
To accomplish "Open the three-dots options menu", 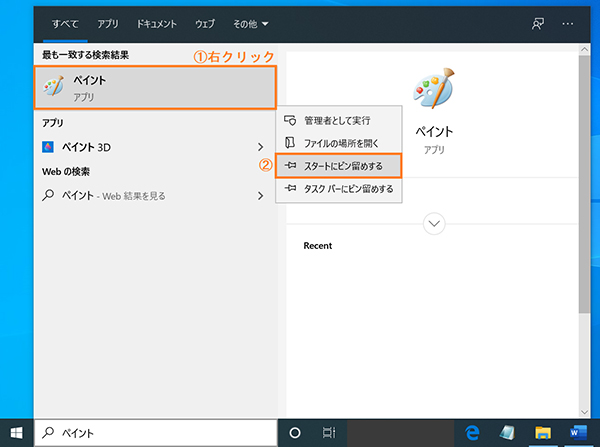I will click(x=568, y=24).
